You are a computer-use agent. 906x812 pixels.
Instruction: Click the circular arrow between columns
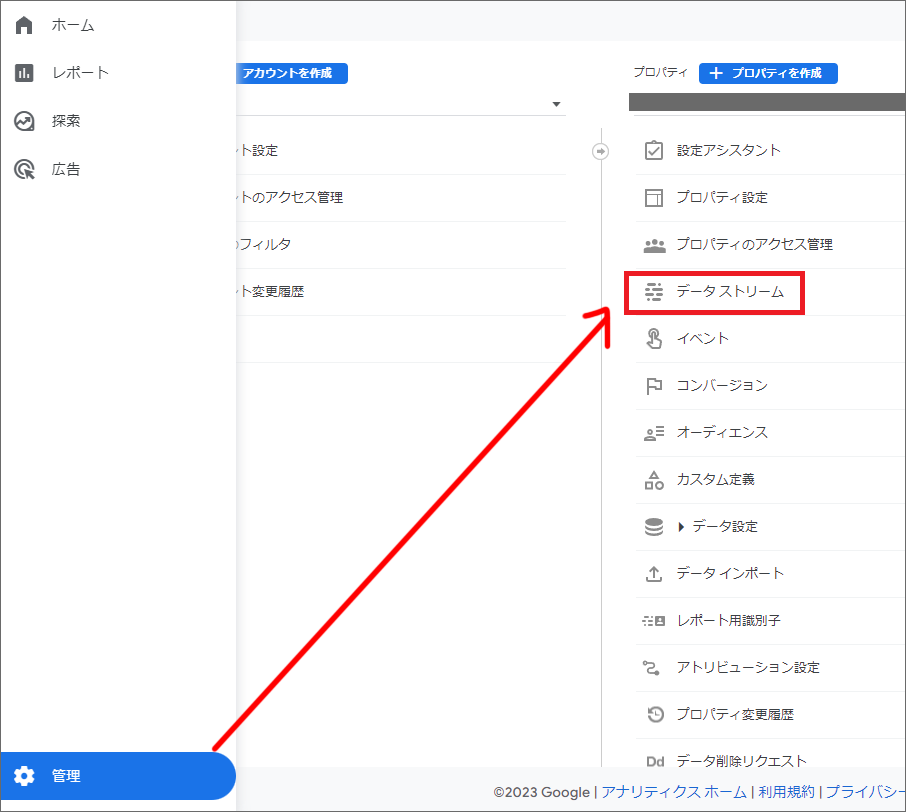pos(601,151)
